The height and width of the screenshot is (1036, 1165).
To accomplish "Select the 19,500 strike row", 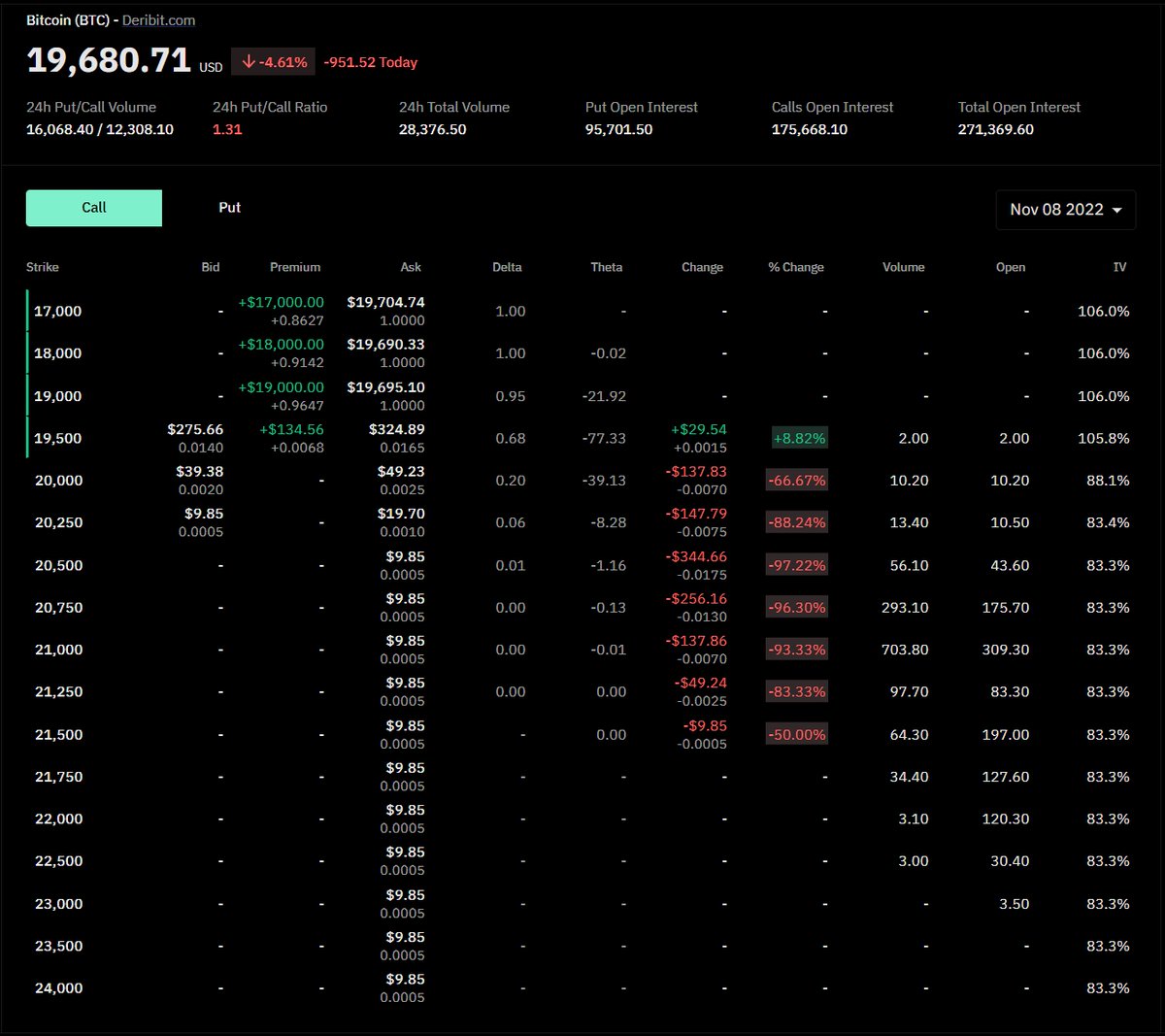I will click(x=581, y=438).
